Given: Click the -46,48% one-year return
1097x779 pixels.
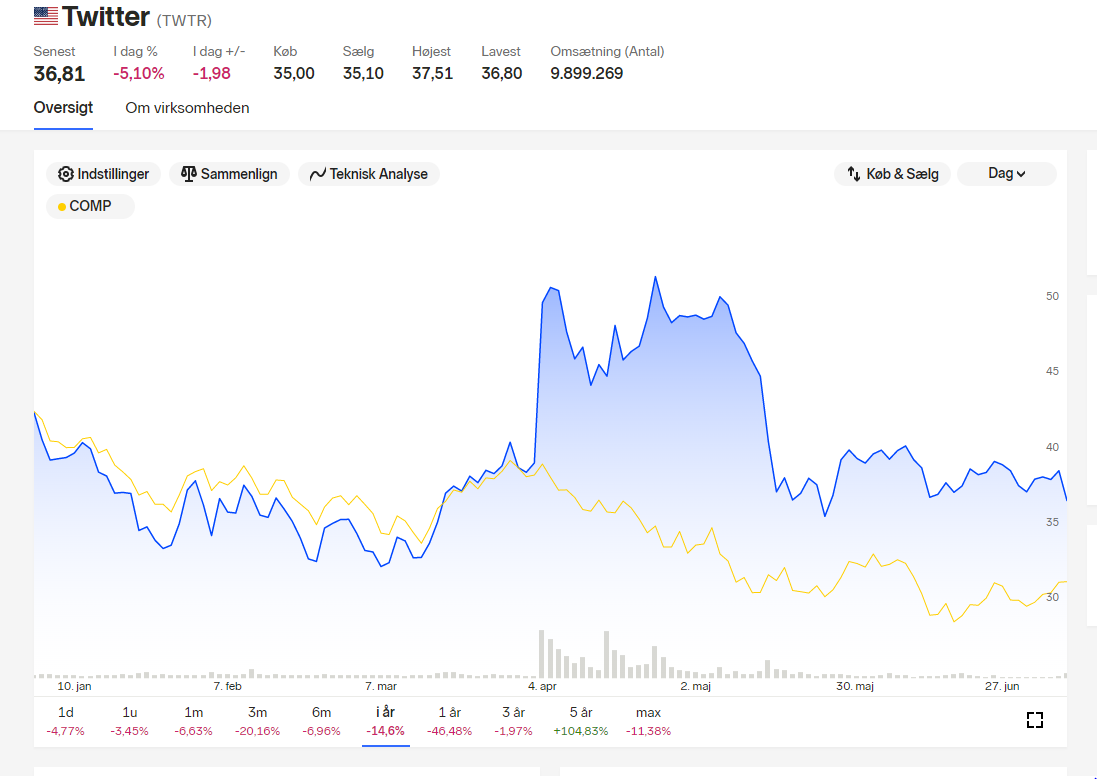Looking at the screenshot, I should tap(450, 731).
